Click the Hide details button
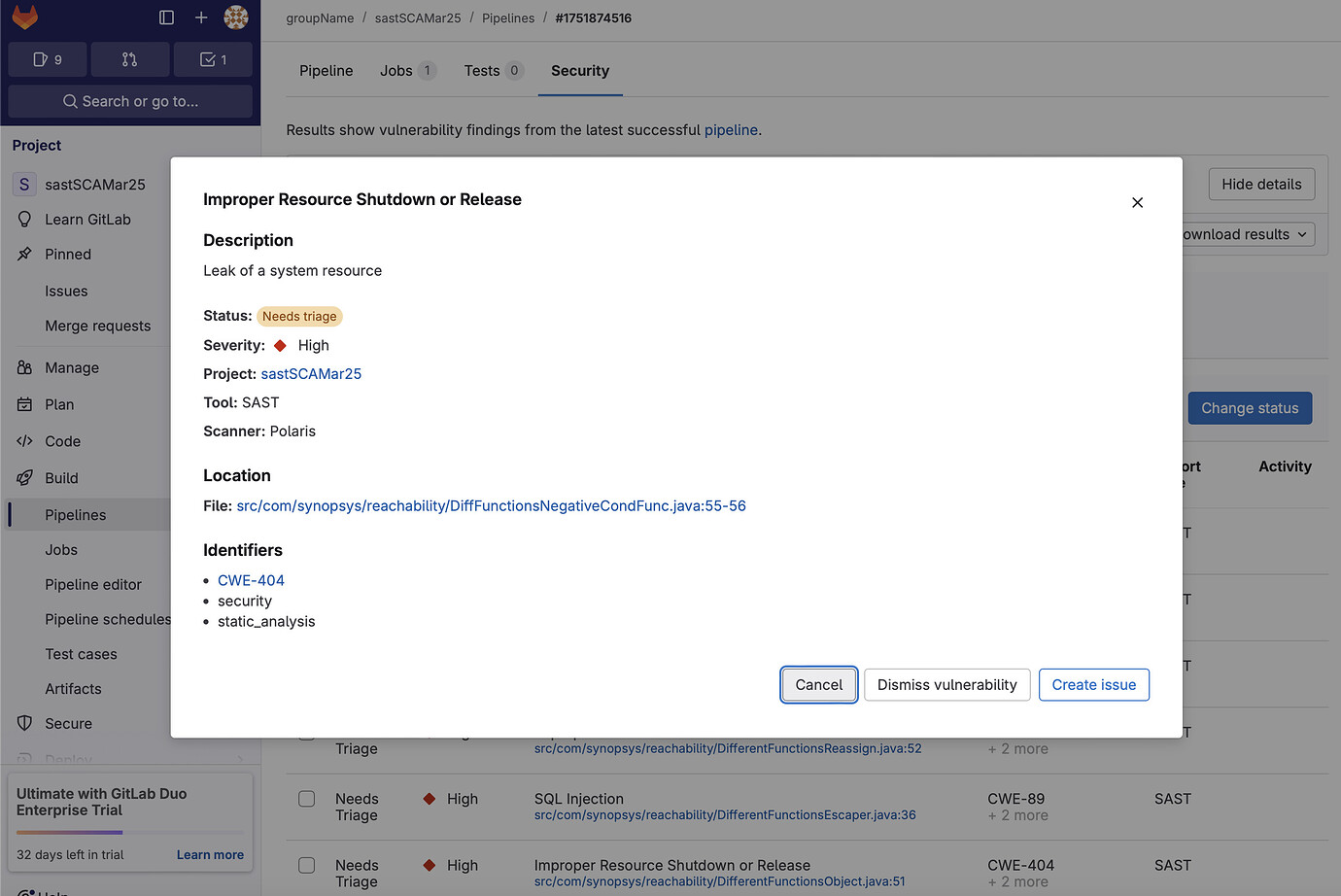This screenshot has width=1341, height=896. [x=1261, y=185]
